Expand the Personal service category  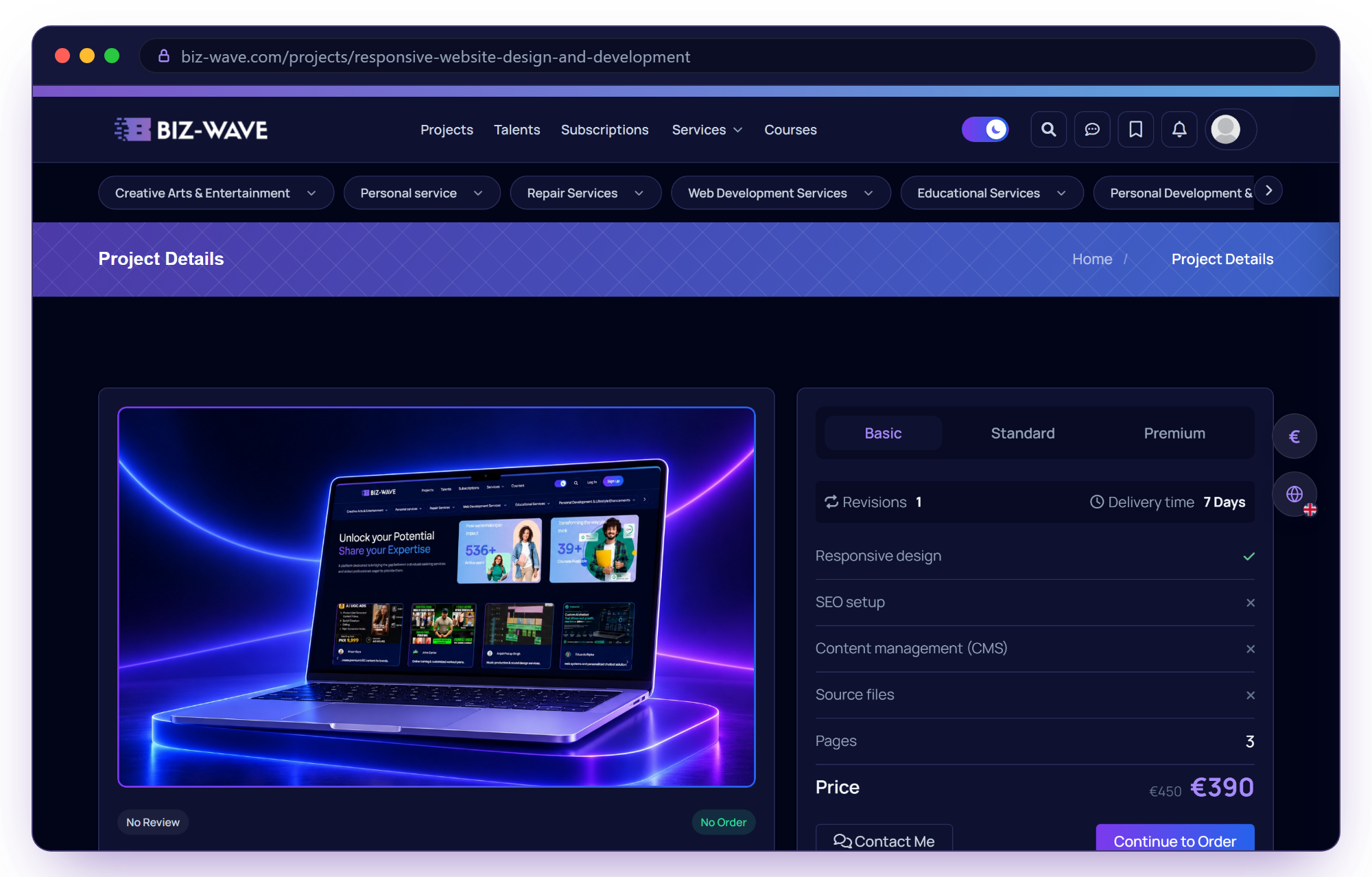[x=422, y=193]
